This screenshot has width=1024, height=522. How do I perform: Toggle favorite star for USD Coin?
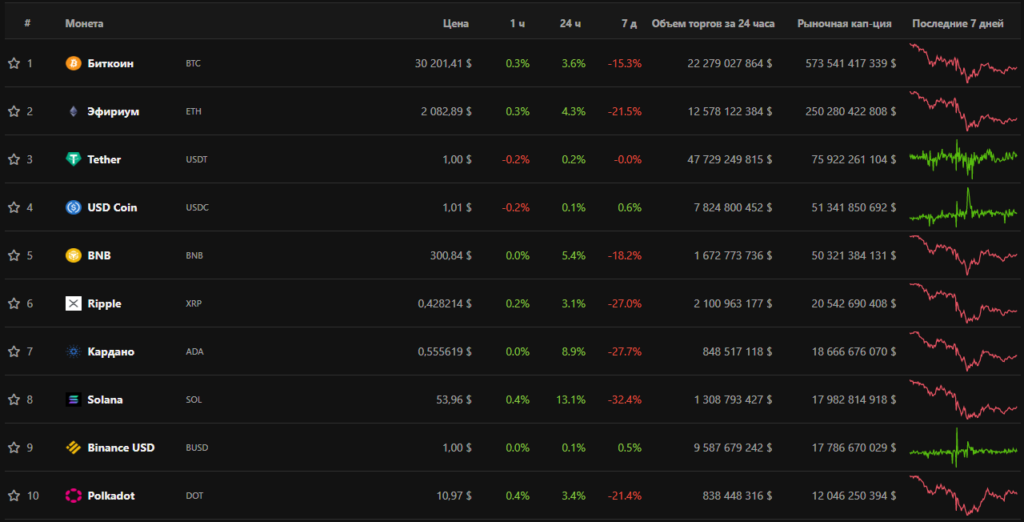14,208
